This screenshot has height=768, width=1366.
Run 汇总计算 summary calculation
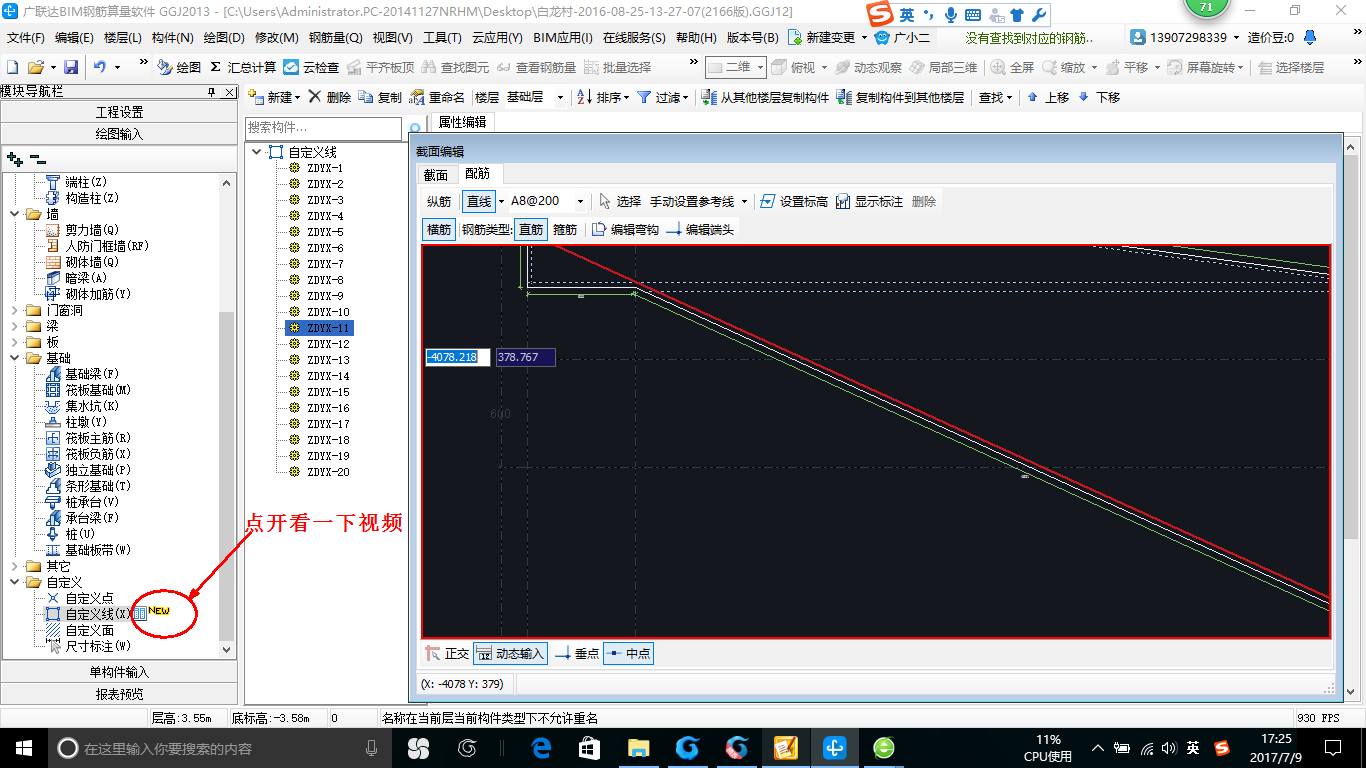(242, 67)
